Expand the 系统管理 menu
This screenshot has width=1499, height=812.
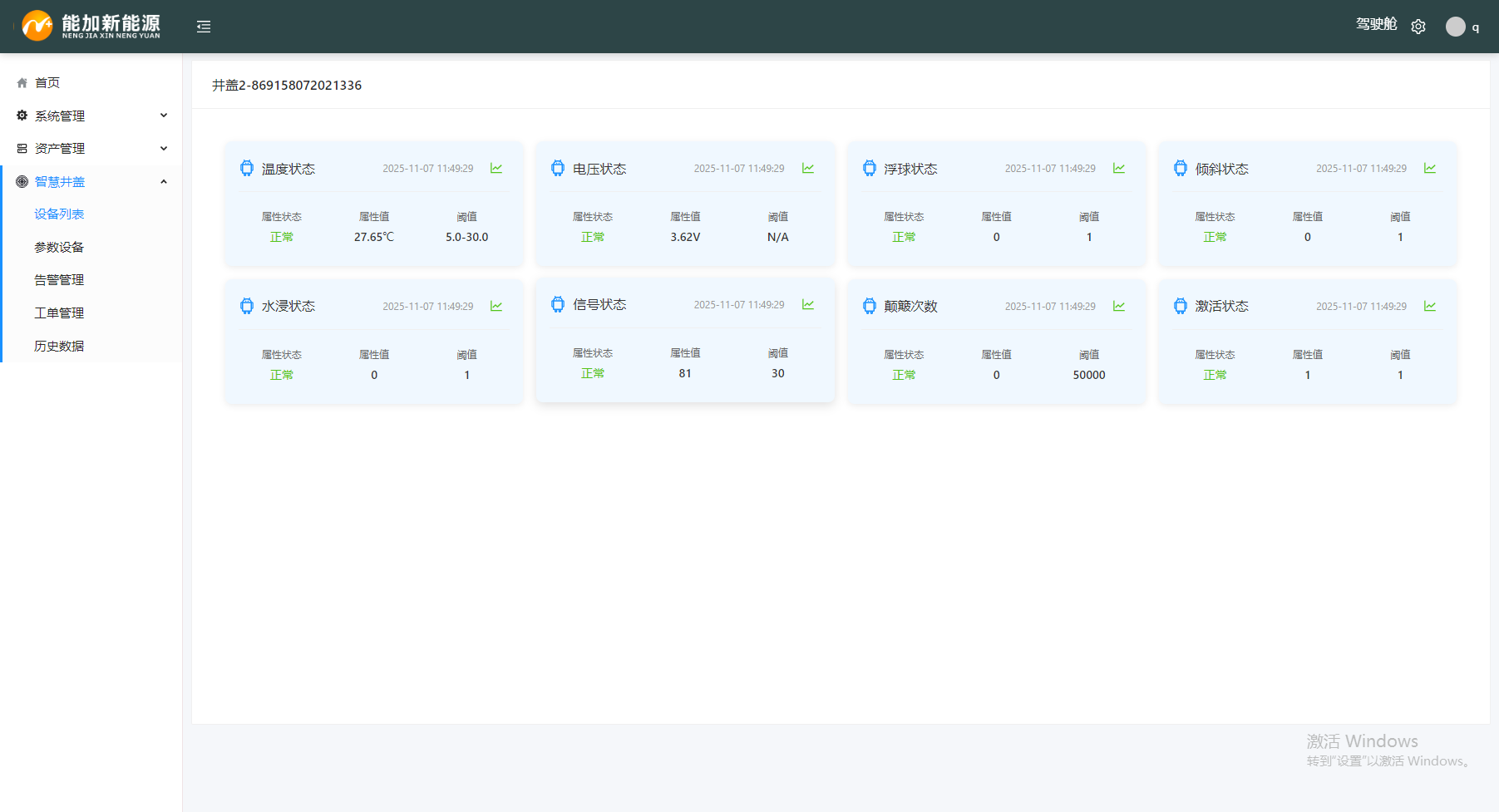(x=91, y=116)
